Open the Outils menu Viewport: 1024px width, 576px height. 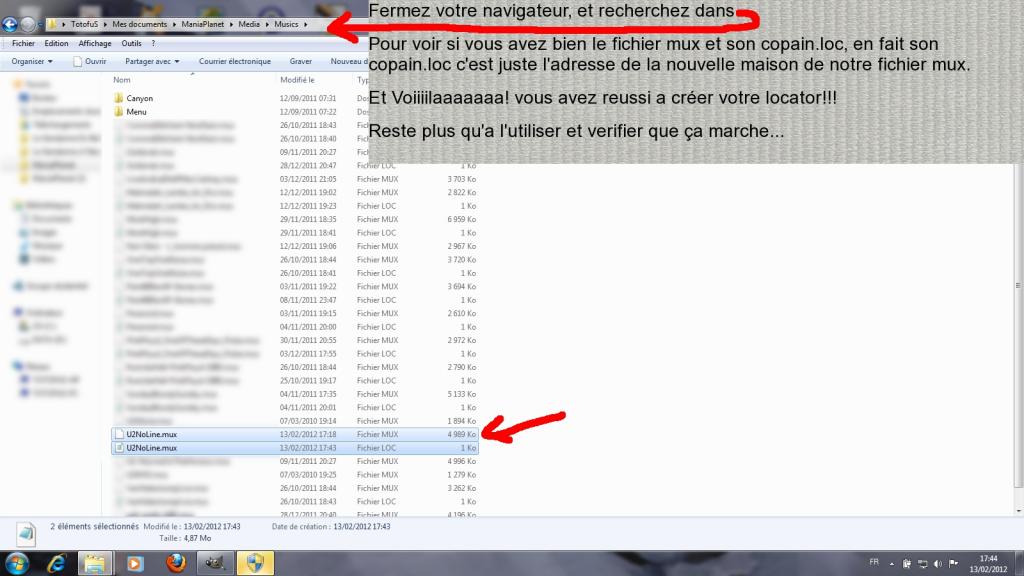coord(131,43)
